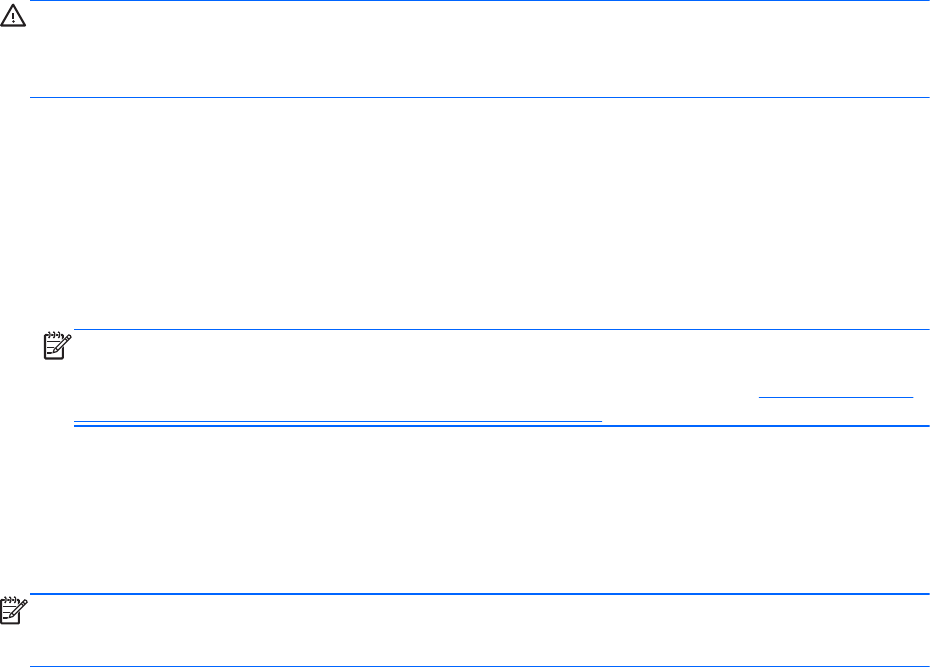Click the blue rule below the bottom note
This screenshot has height=667, width=930.
coord(465,666)
